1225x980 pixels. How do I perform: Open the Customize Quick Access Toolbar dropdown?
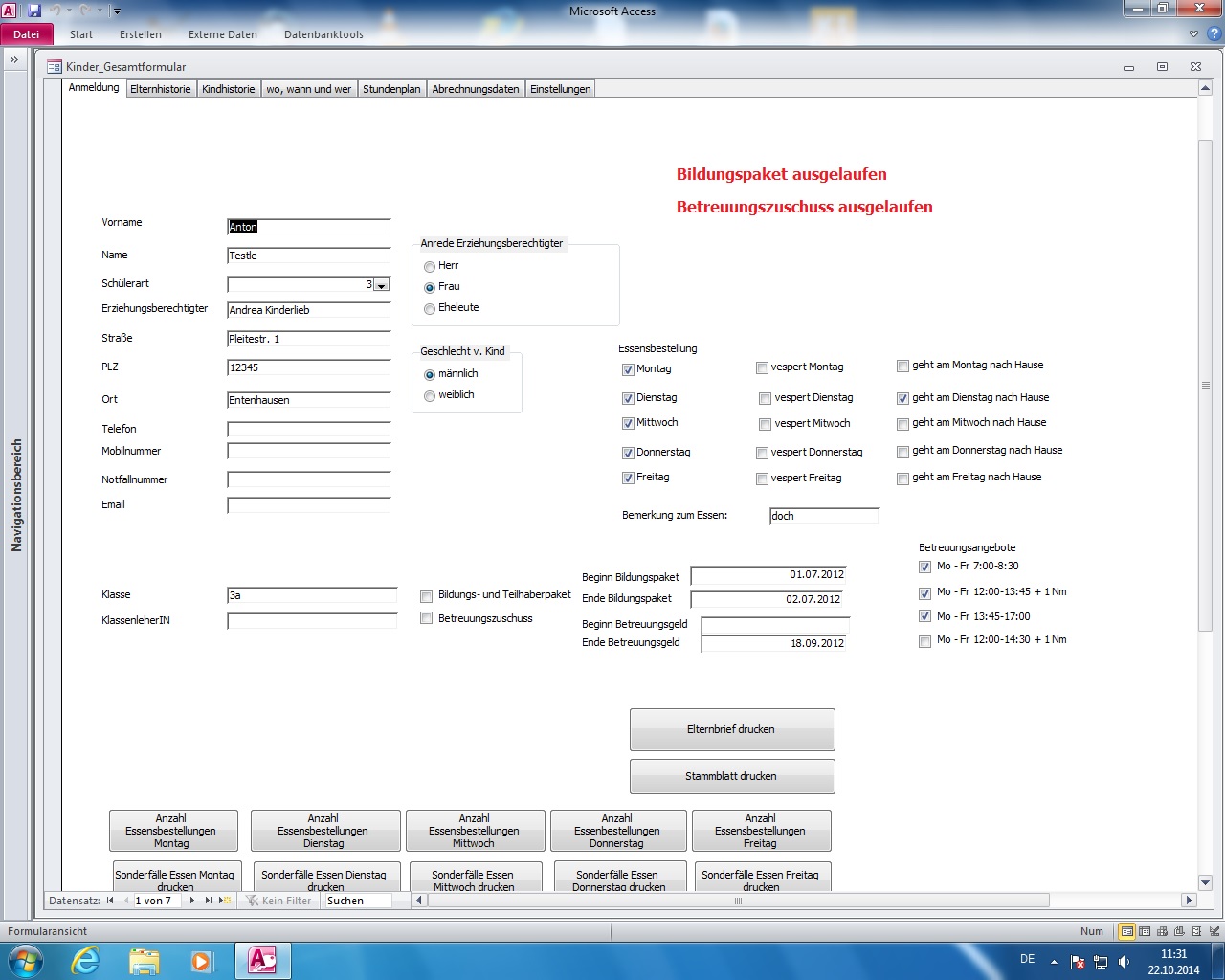pyautogui.click(x=117, y=11)
